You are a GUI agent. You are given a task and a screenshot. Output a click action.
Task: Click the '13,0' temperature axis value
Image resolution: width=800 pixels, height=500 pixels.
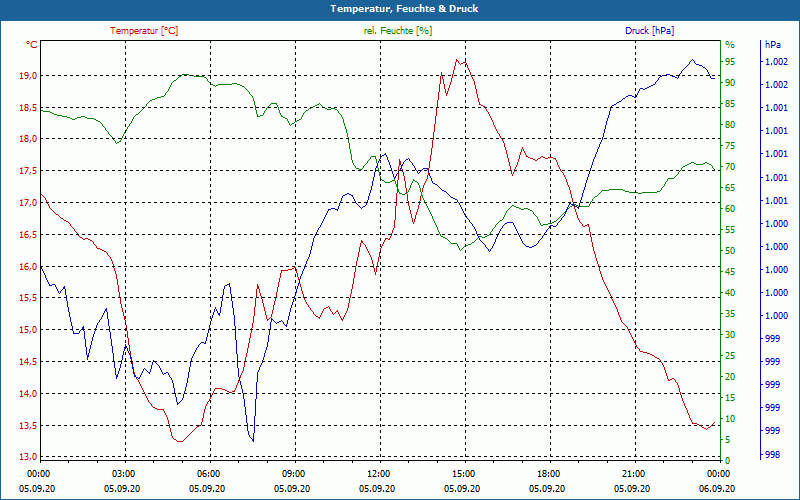coord(29,457)
